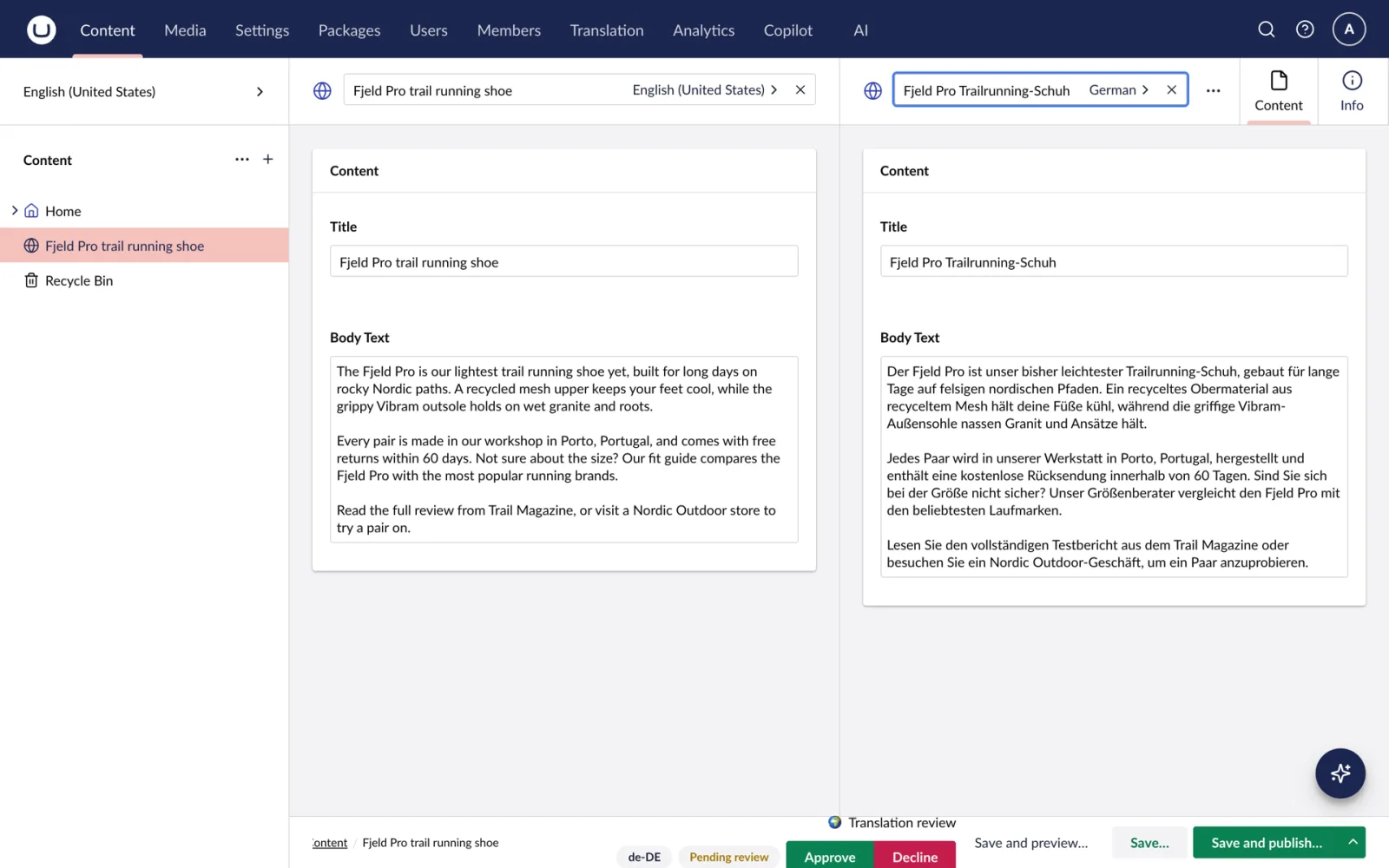This screenshot has width=1389, height=868.
Task: Go to the Media section
Action: [185, 30]
